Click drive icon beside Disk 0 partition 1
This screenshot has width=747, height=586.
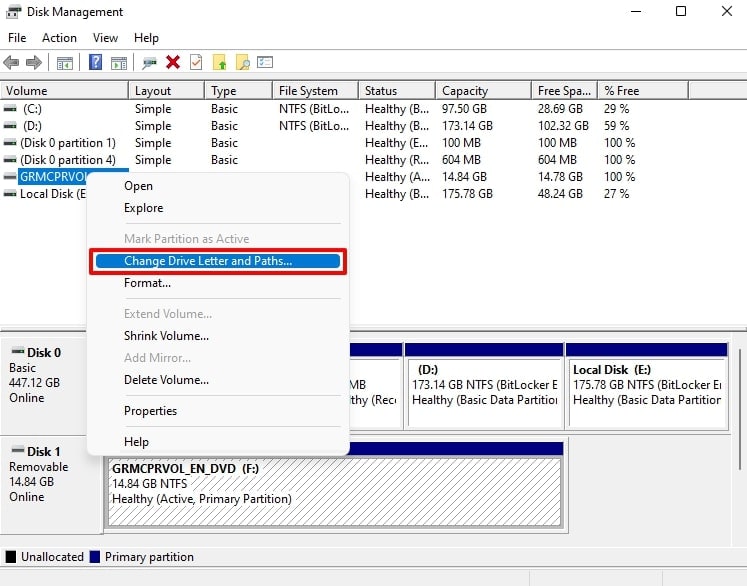pos(10,143)
